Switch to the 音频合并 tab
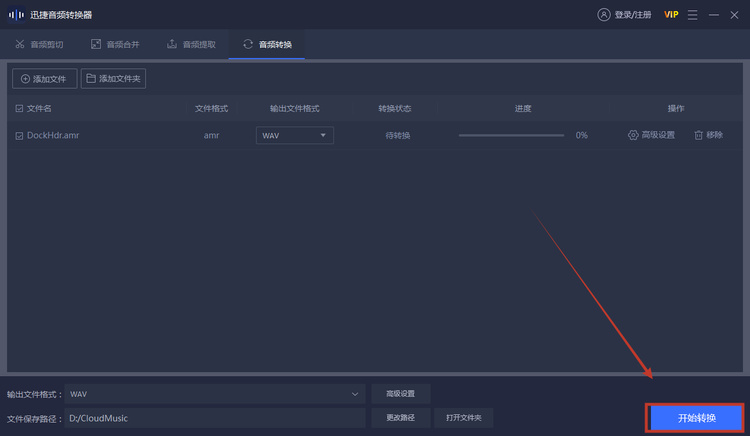 115,44
